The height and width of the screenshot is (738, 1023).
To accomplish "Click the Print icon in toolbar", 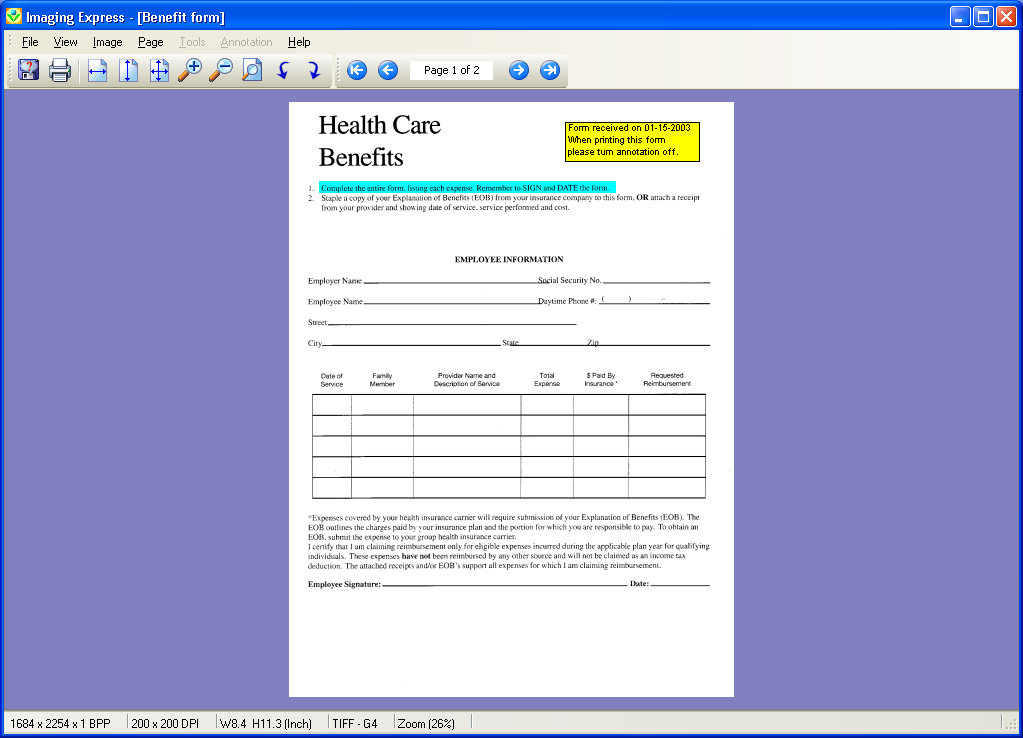I will pyautogui.click(x=60, y=70).
